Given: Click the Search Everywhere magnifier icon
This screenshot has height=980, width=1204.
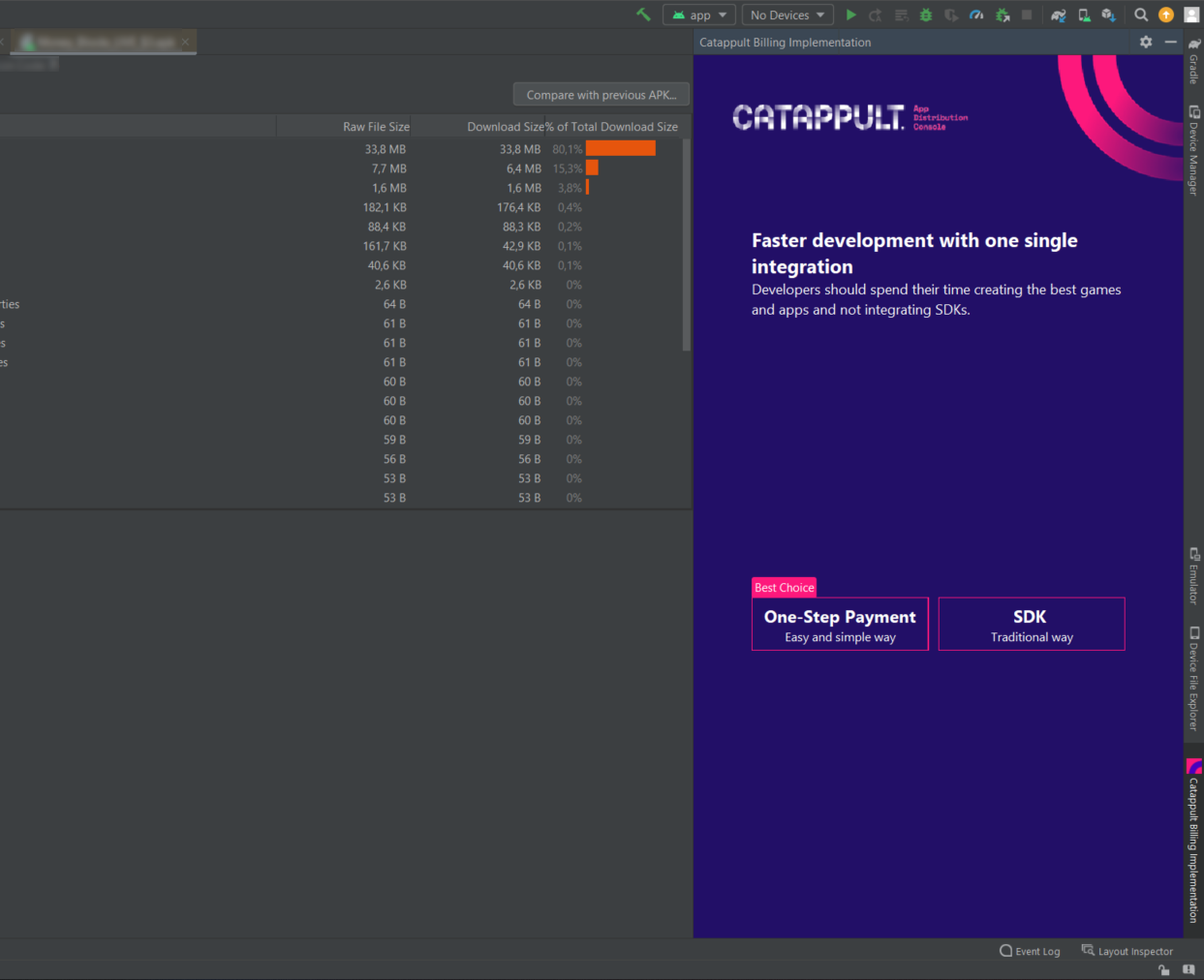Looking at the screenshot, I should (x=1141, y=15).
